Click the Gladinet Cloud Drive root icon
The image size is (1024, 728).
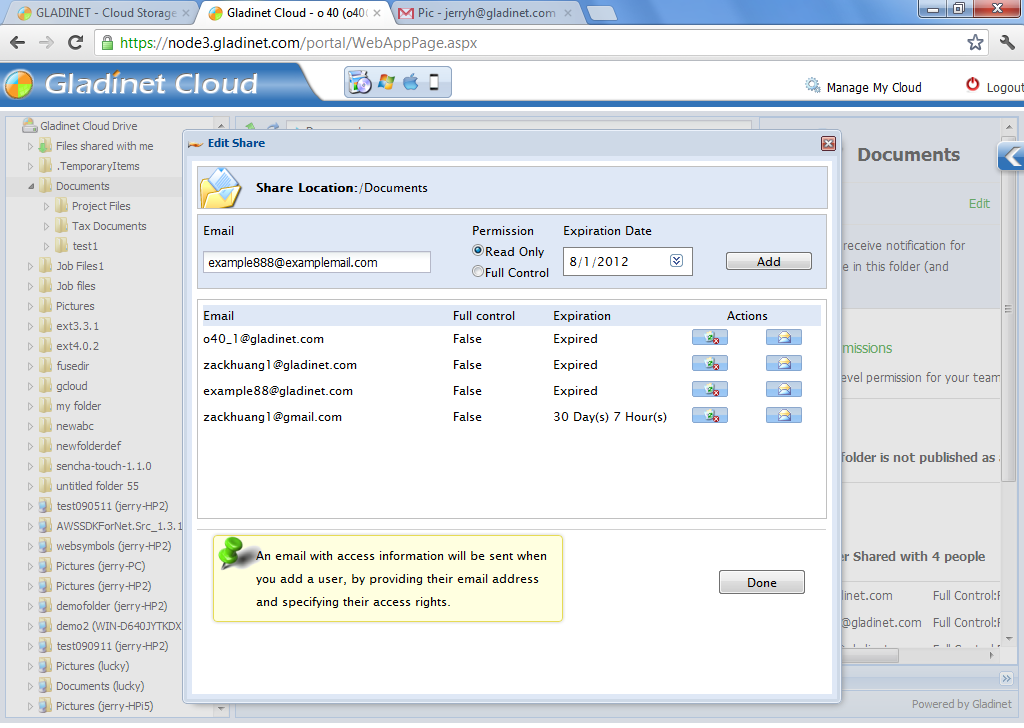[x=29, y=125]
